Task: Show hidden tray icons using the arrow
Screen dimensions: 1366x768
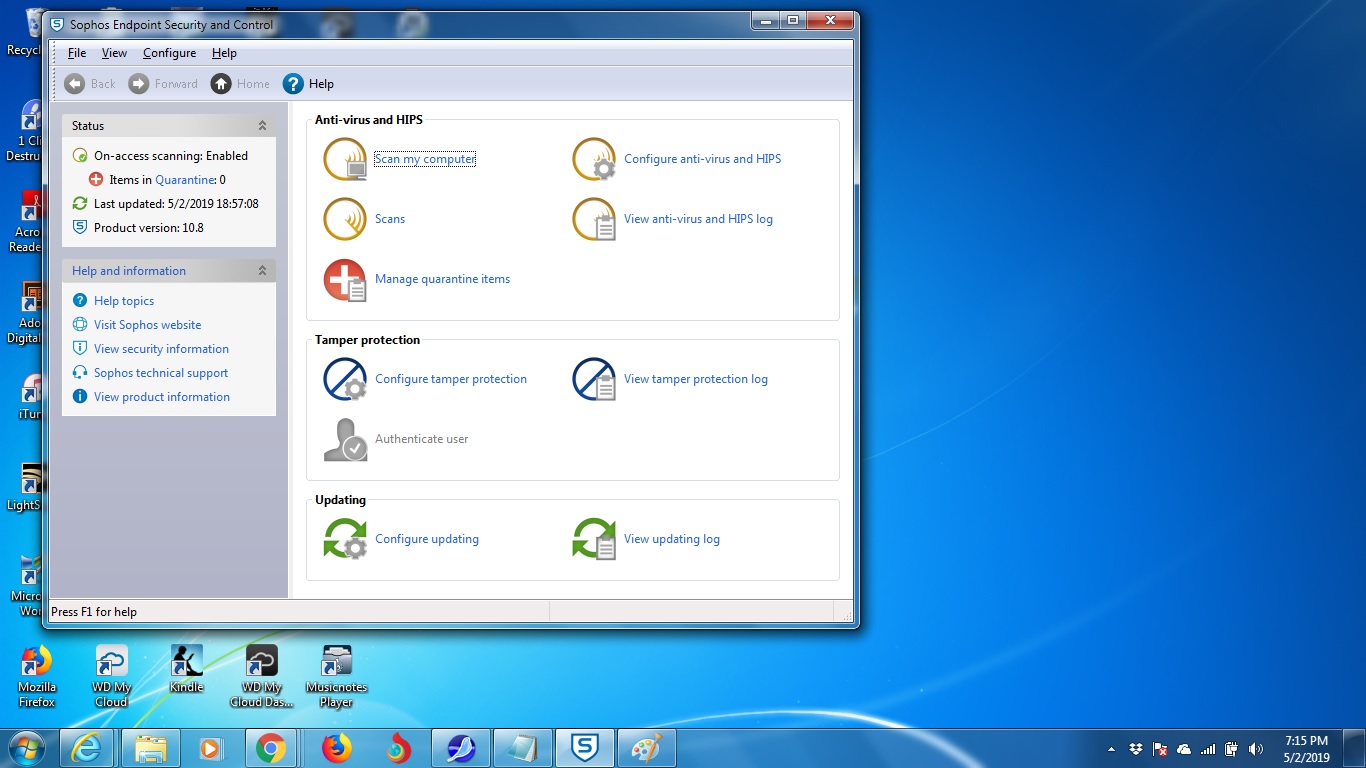Action: pyautogui.click(x=1111, y=749)
